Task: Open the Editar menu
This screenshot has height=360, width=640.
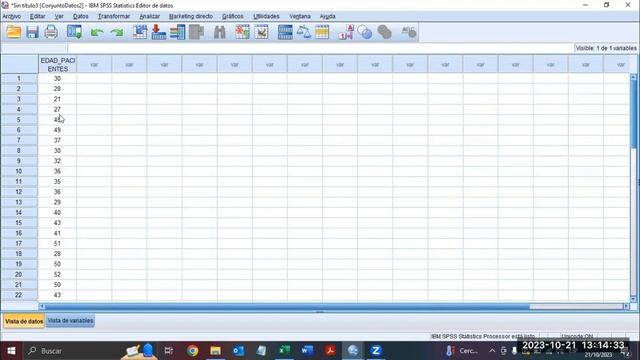Action: point(38,16)
